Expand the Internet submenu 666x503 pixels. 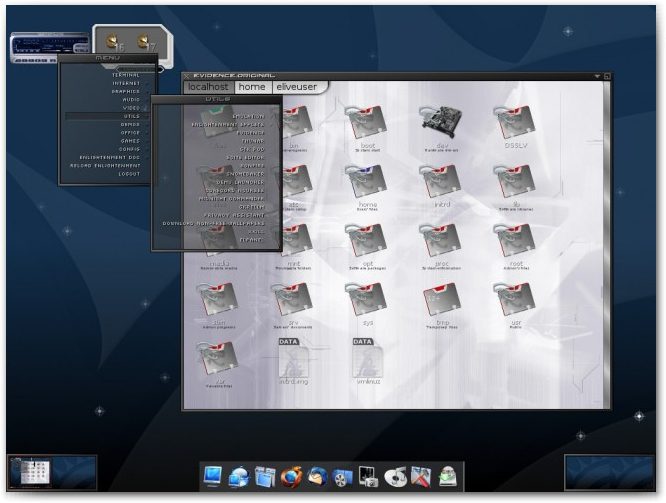(126, 83)
